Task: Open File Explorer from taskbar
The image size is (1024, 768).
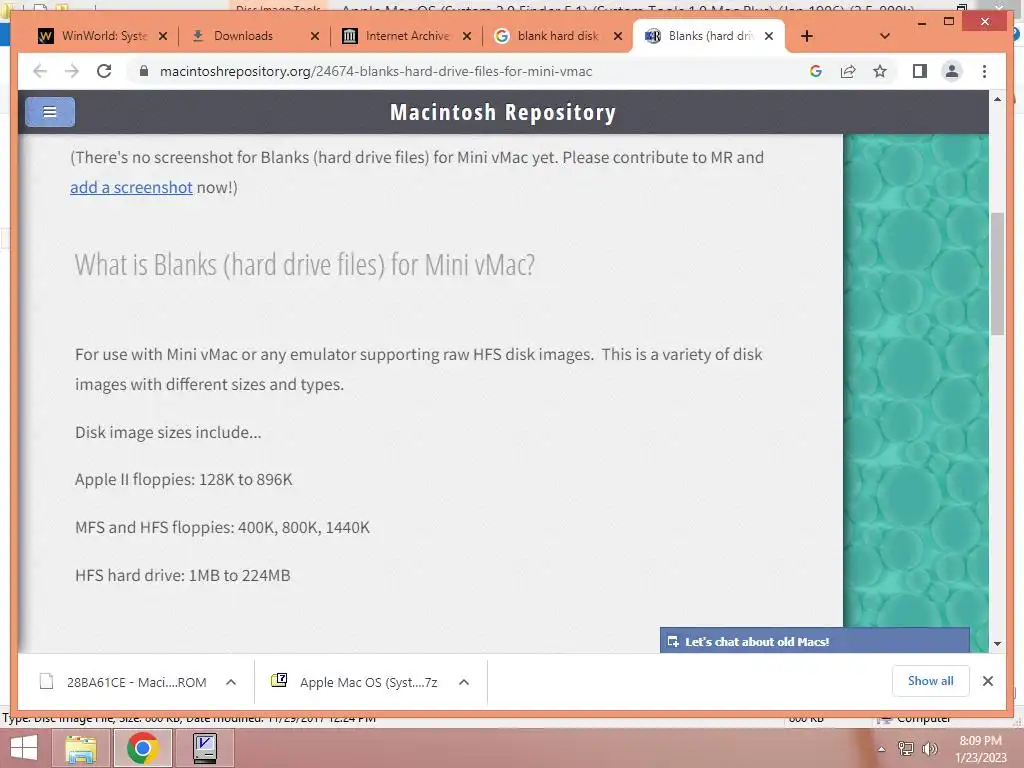Action: pyautogui.click(x=80, y=748)
